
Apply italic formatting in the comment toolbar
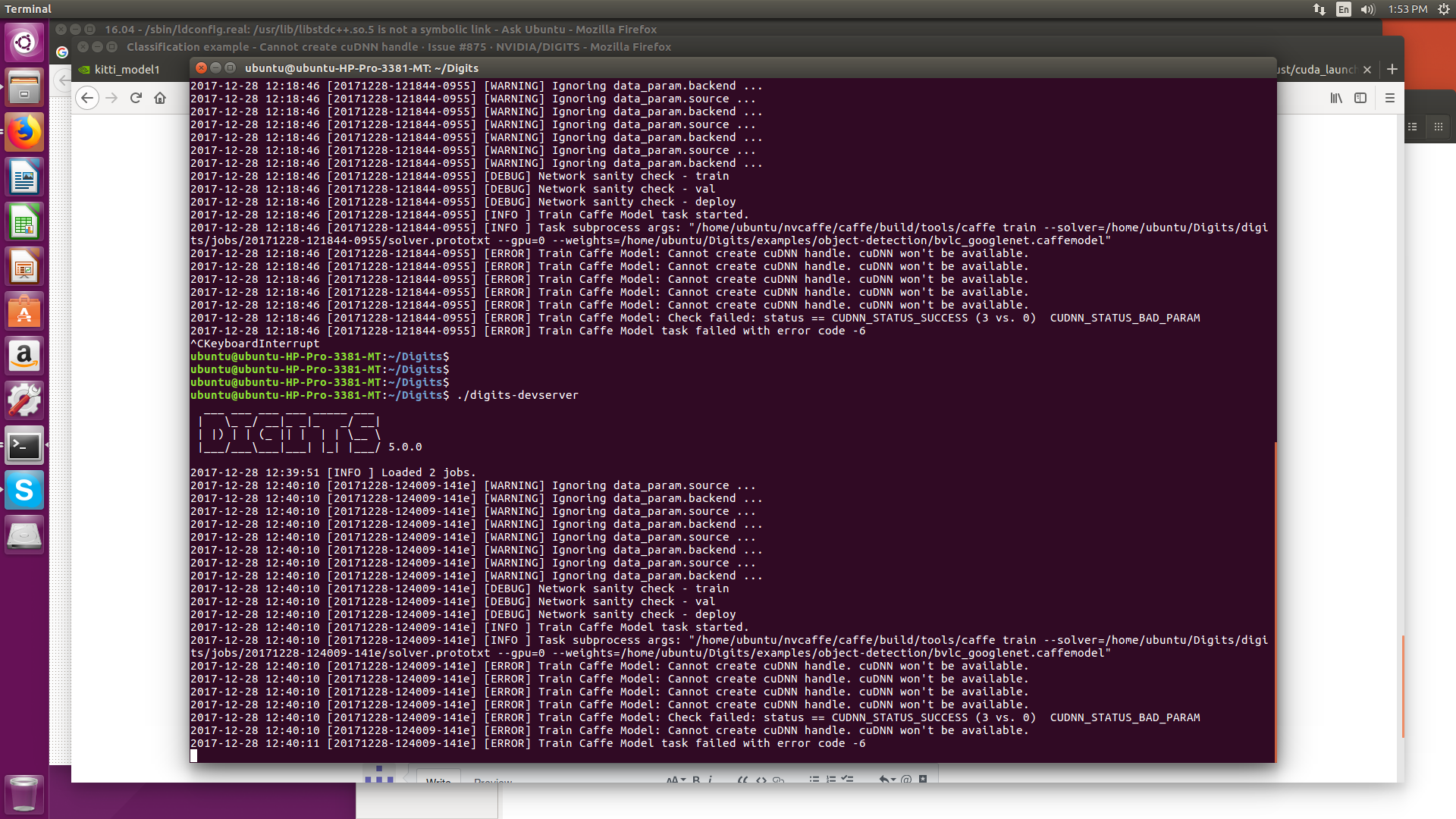coord(710,780)
